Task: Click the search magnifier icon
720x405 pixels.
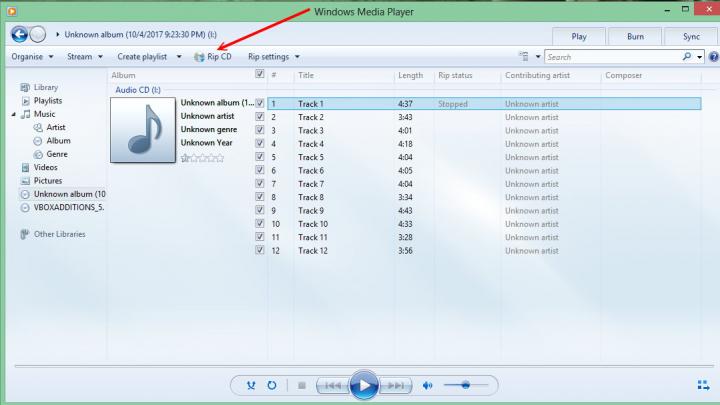Action: [x=686, y=56]
